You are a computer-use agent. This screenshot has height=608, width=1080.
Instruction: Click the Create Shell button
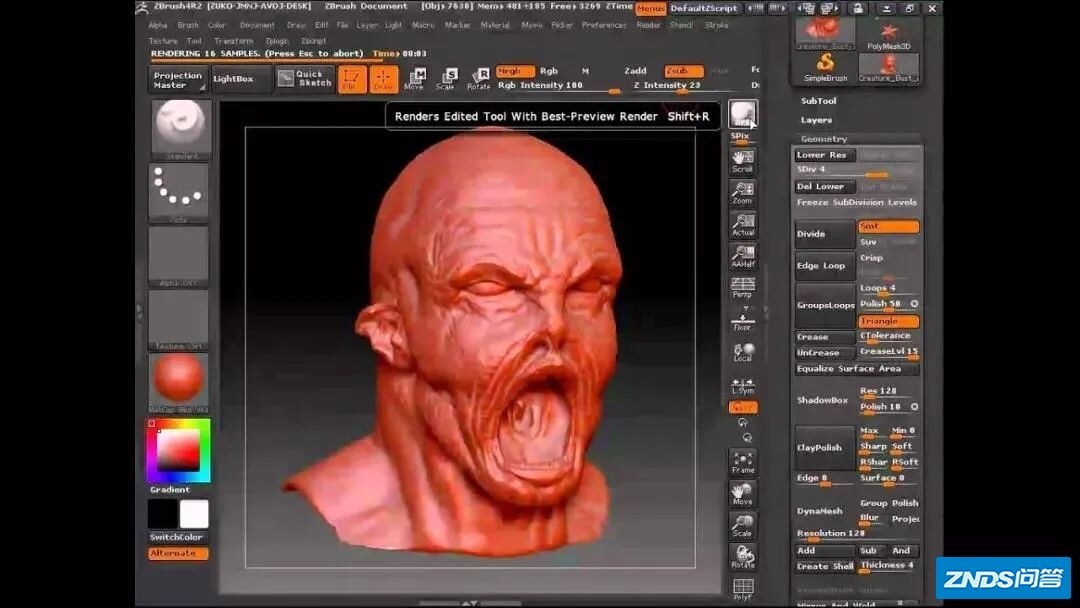(824, 567)
